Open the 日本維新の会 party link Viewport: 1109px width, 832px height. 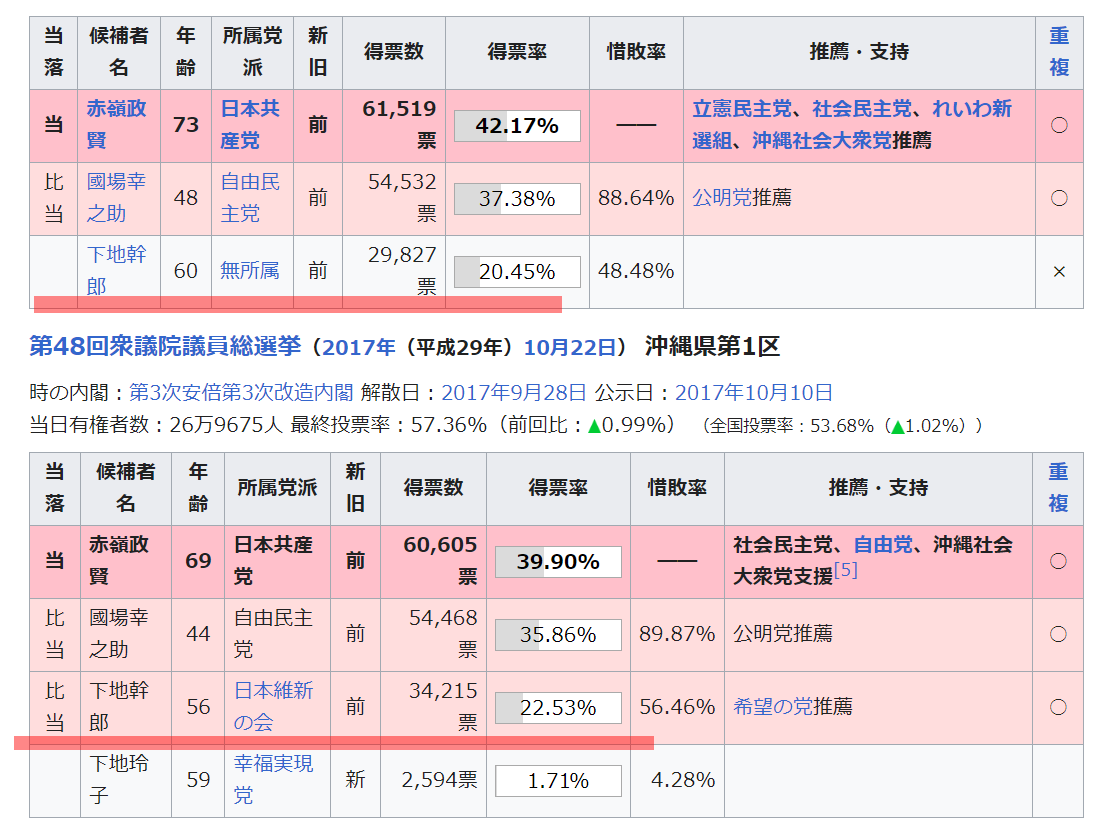click(249, 708)
